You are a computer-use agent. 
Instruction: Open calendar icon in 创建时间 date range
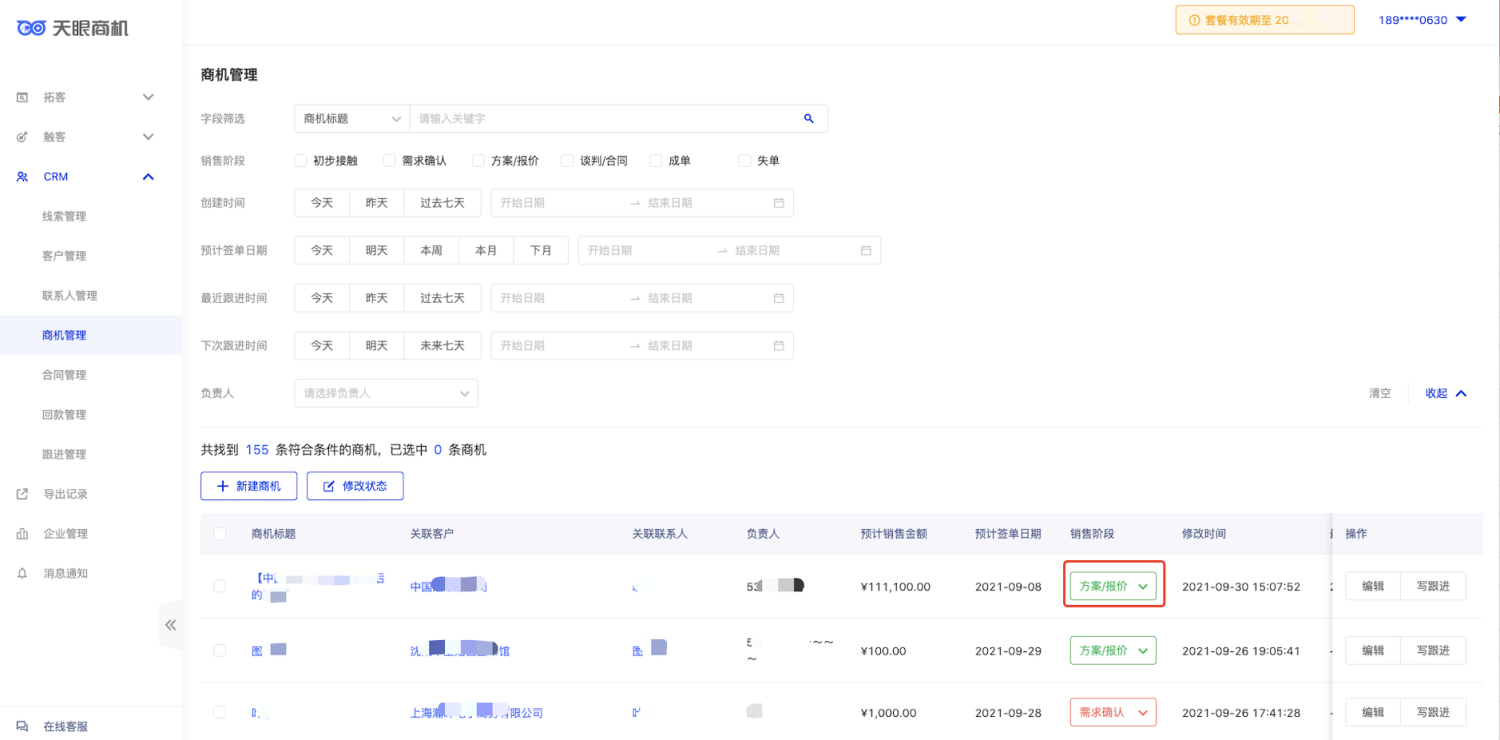click(779, 203)
